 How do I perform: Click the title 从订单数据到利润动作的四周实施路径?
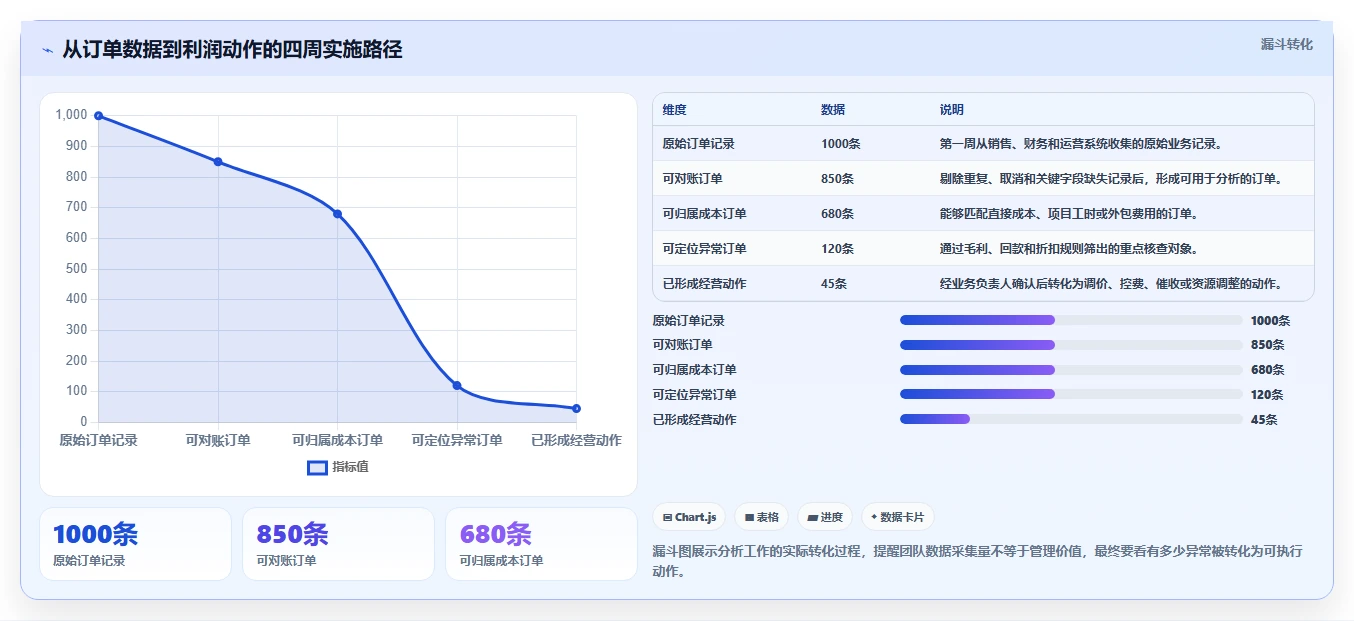pos(232,50)
